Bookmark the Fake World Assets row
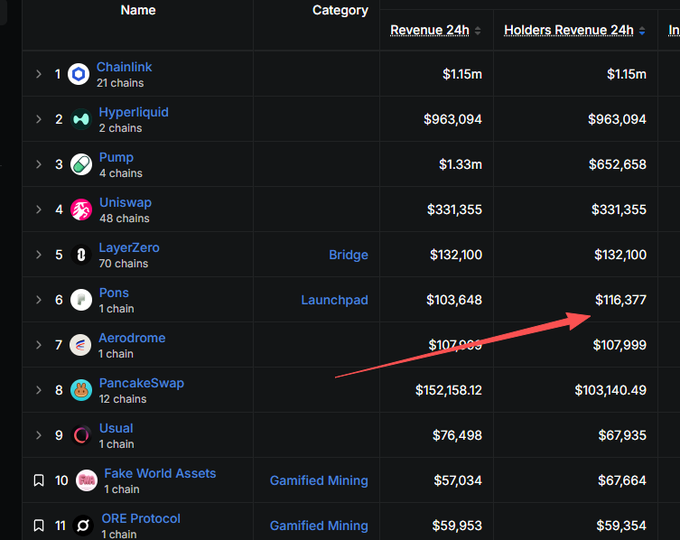The height and width of the screenshot is (540, 680). pos(39,480)
